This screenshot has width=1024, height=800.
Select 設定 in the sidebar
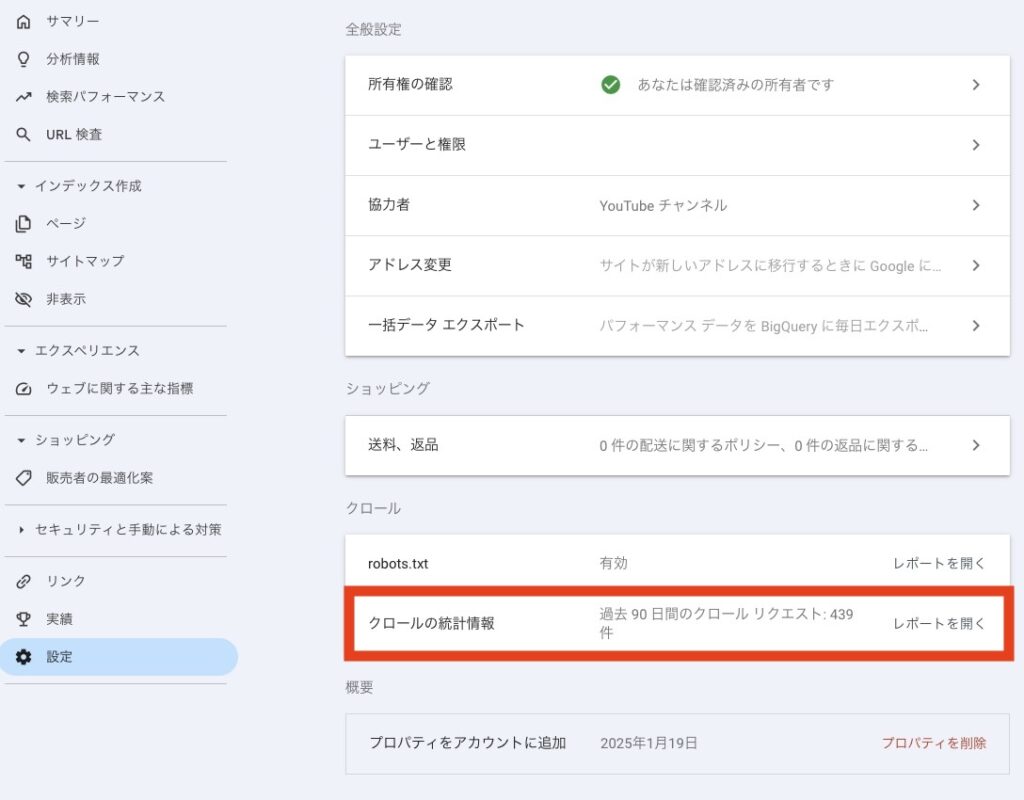pos(60,657)
